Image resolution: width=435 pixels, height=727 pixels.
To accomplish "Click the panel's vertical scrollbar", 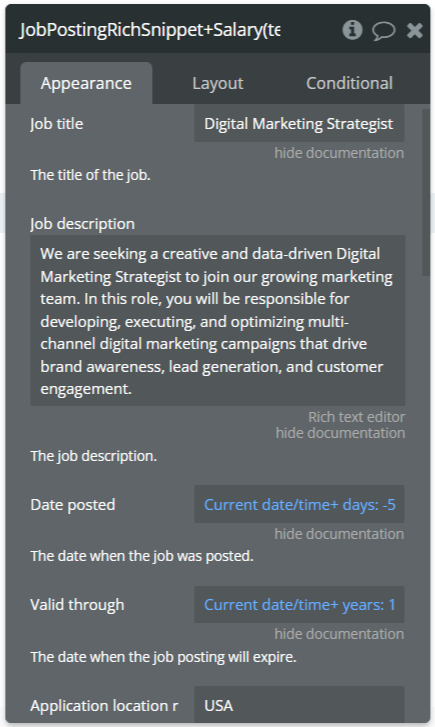I will coord(426,192).
